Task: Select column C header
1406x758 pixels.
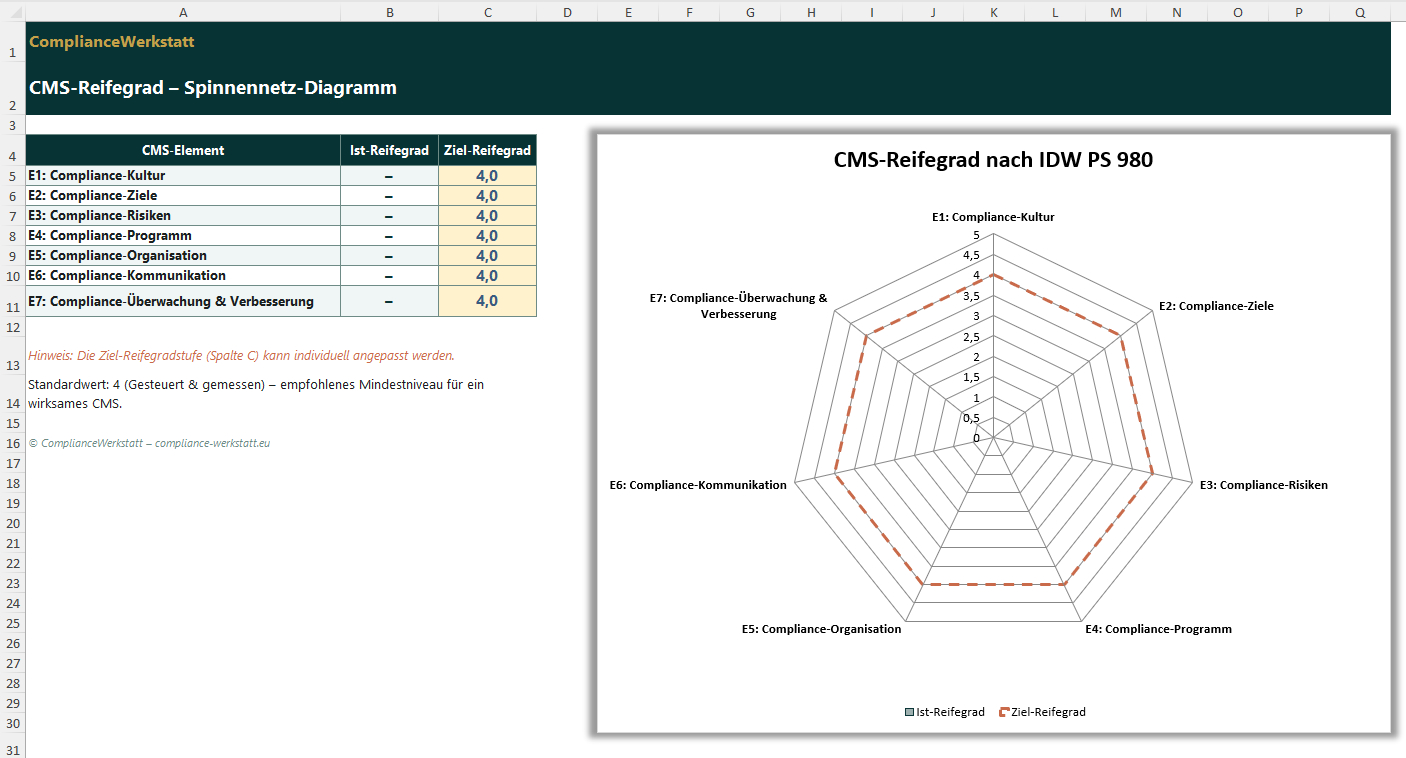Action: tap(487, 12)
